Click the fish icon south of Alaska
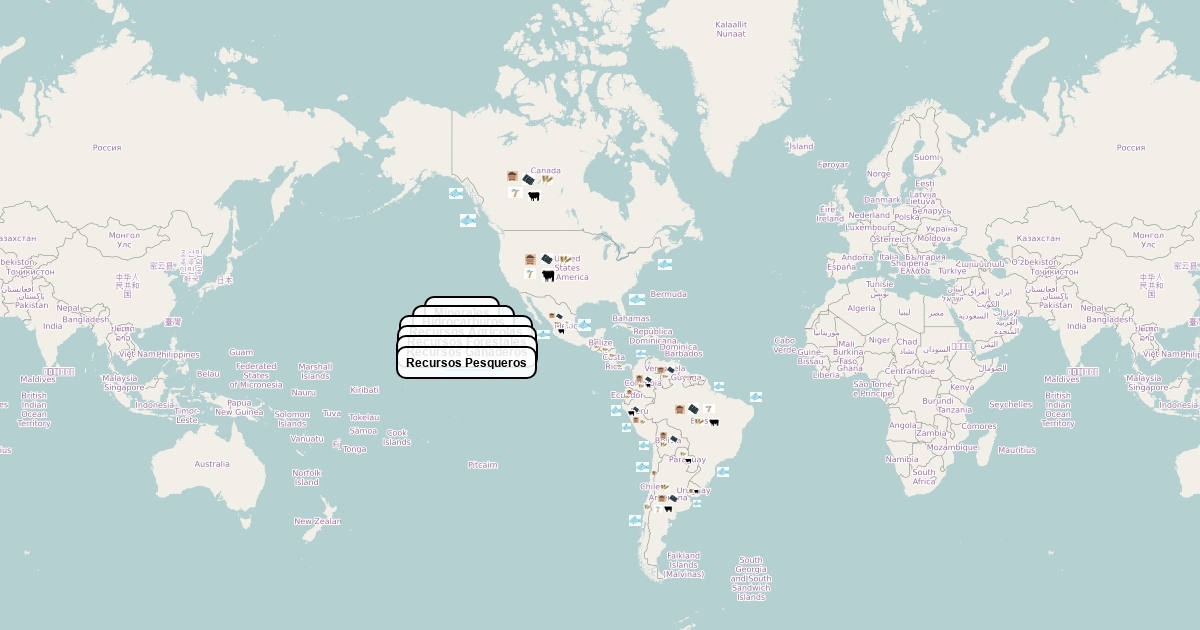The width and height of the screenshot is (1200, 630). [456, 192]
